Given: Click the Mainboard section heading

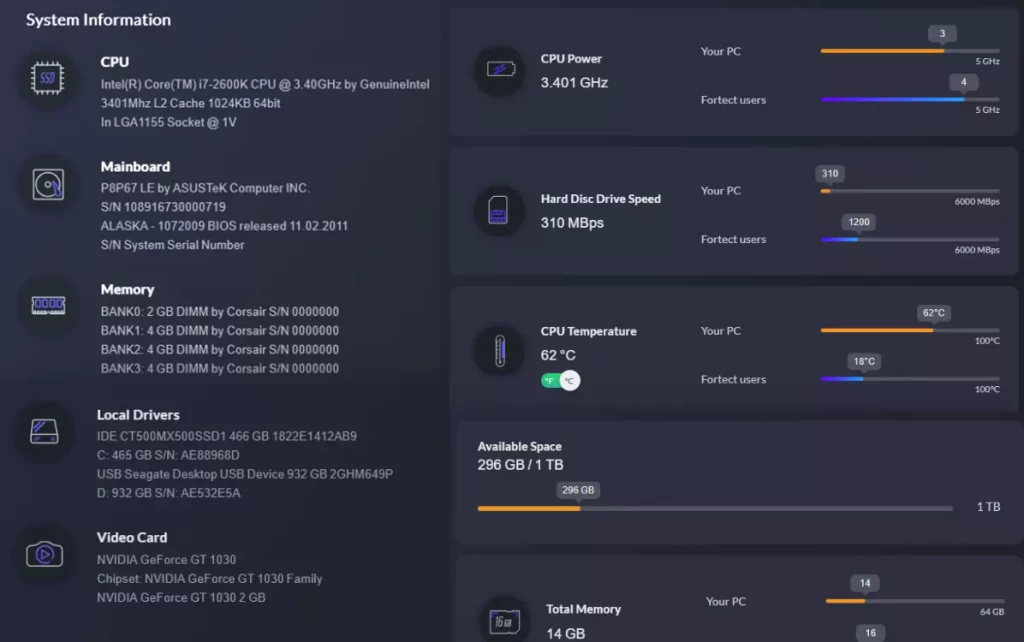Looking at the screenshot, I should pyautogui.click(x=135, y=167).
